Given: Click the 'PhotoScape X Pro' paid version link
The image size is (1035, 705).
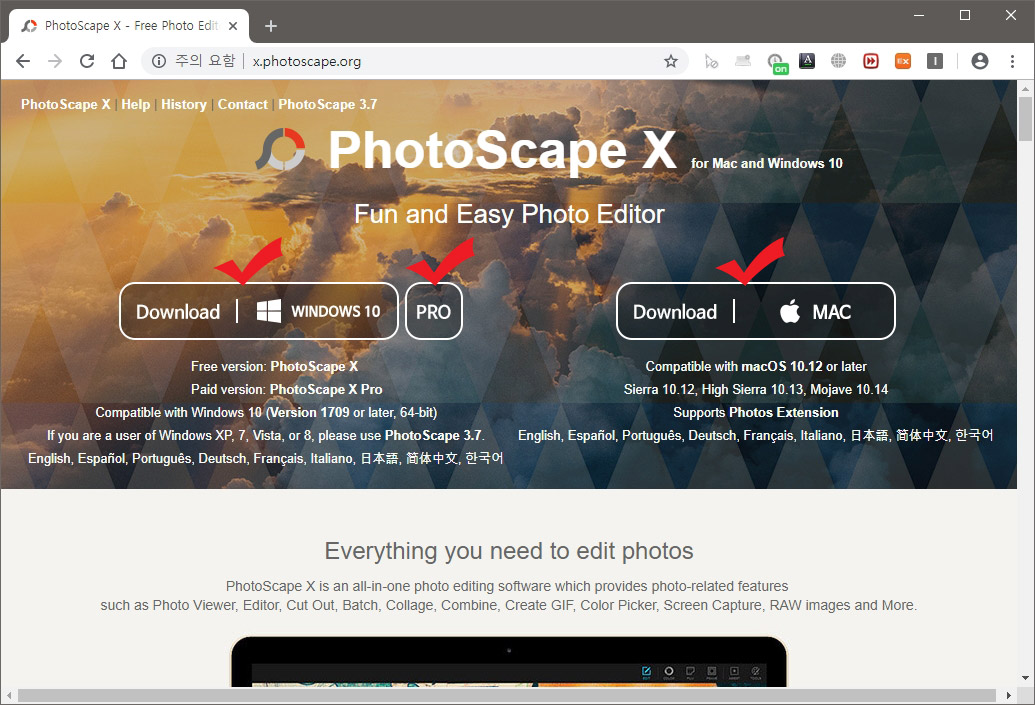Looking at the screenshot, I should tap(326, 389).
